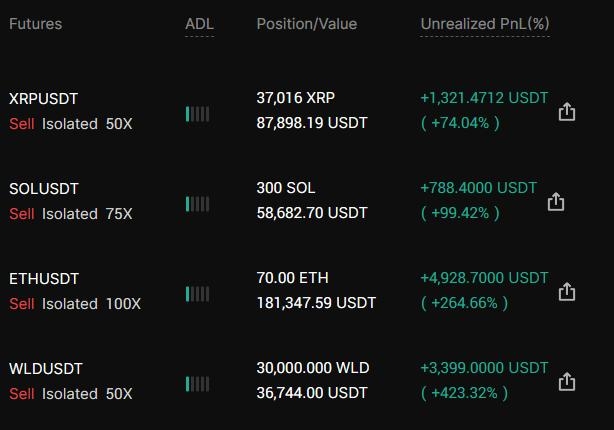Check the WLDUSDT ADL indicator bars
The height and width of the screenshot is (430, 614).
tap(198, 384)
